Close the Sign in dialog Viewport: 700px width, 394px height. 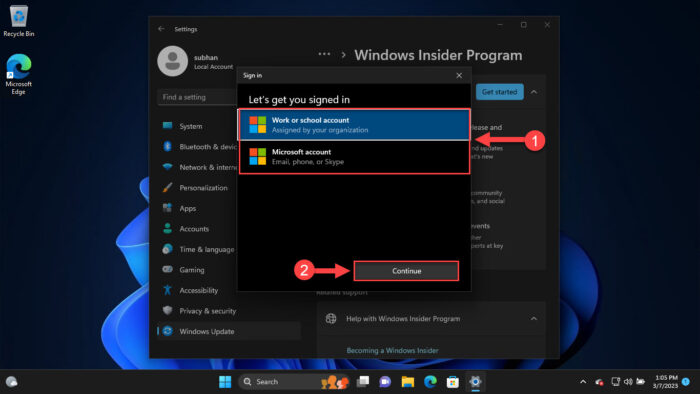459,75
